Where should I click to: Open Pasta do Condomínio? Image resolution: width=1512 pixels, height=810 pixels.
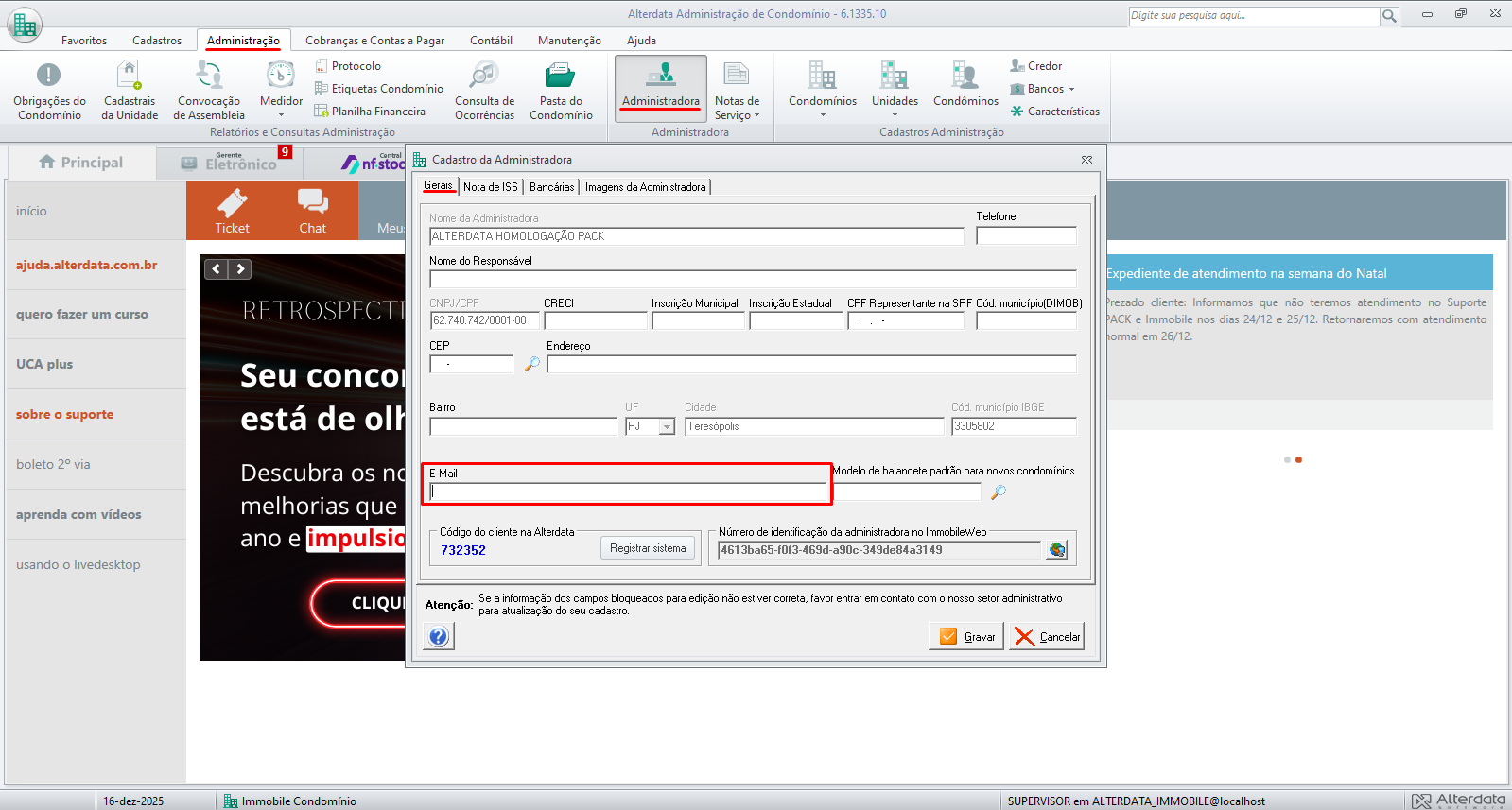click(561, 91)
